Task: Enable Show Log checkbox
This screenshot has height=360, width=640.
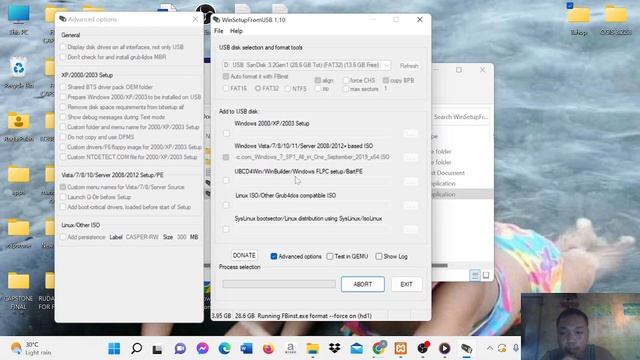Action: [379, 256]
